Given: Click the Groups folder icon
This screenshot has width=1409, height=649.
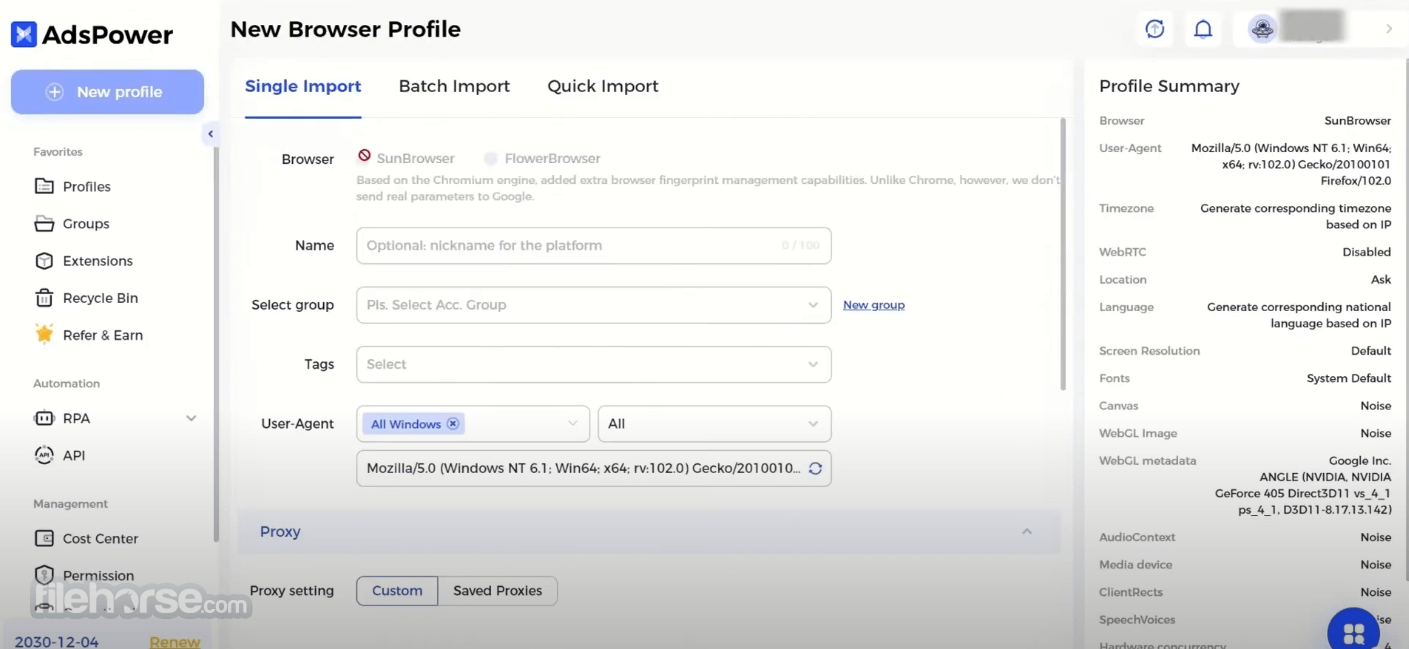Looking at the screenshot, I should (44, 224).
